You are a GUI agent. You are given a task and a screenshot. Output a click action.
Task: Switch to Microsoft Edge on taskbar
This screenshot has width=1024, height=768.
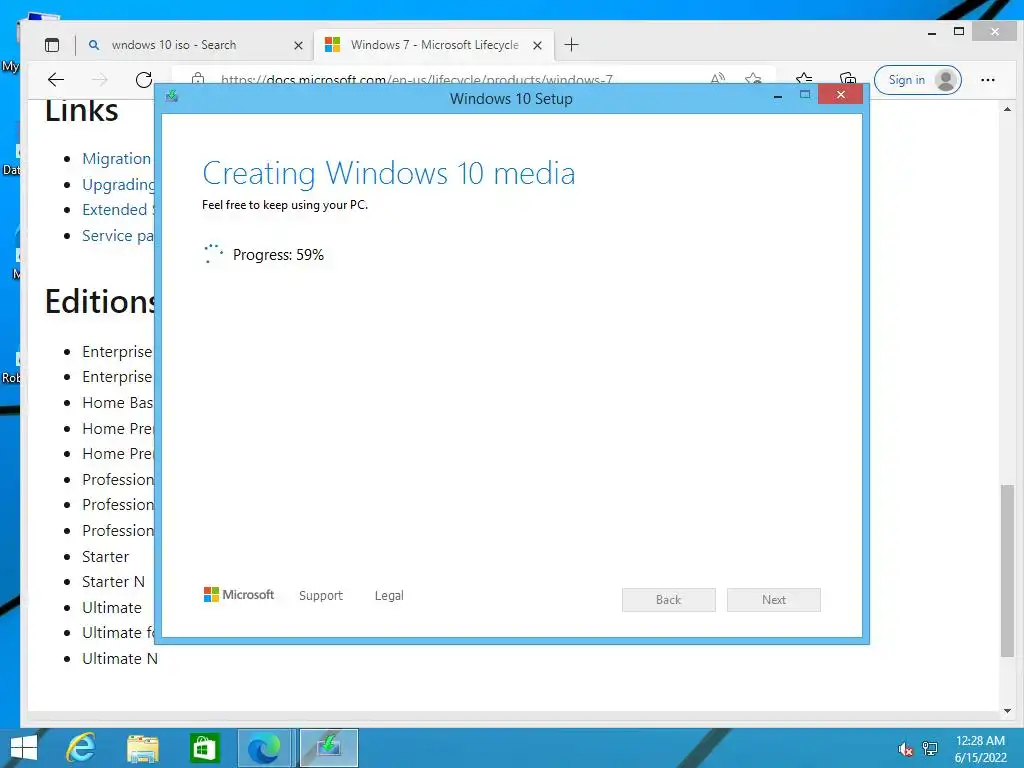tap(266, 748)
